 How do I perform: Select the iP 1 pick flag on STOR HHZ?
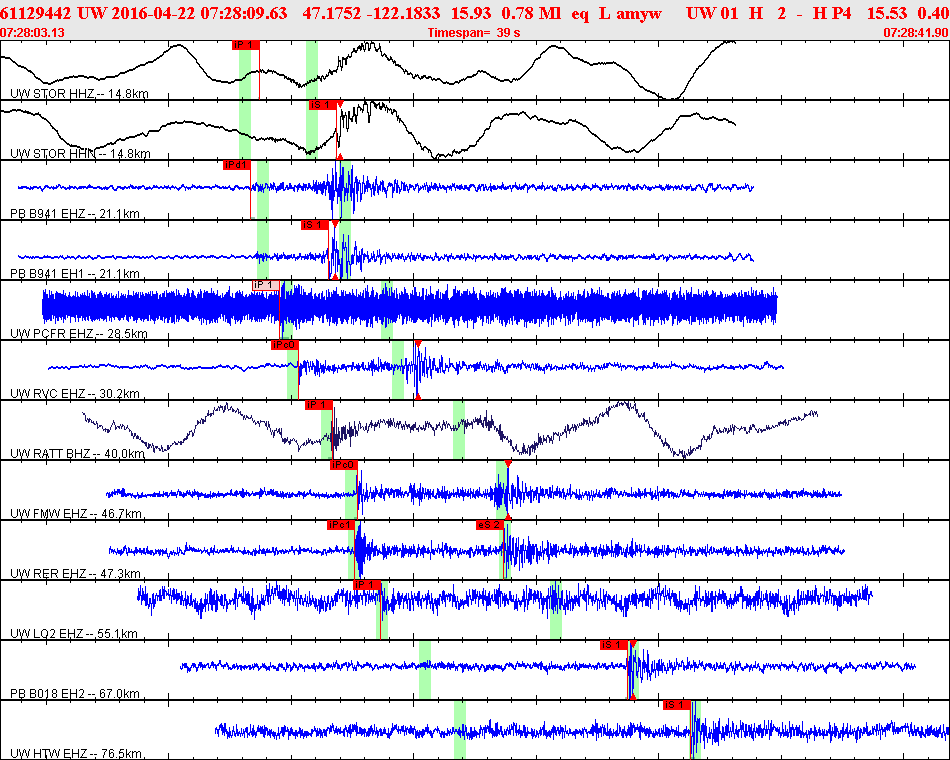pyautogui.click(x=245, y=45)
